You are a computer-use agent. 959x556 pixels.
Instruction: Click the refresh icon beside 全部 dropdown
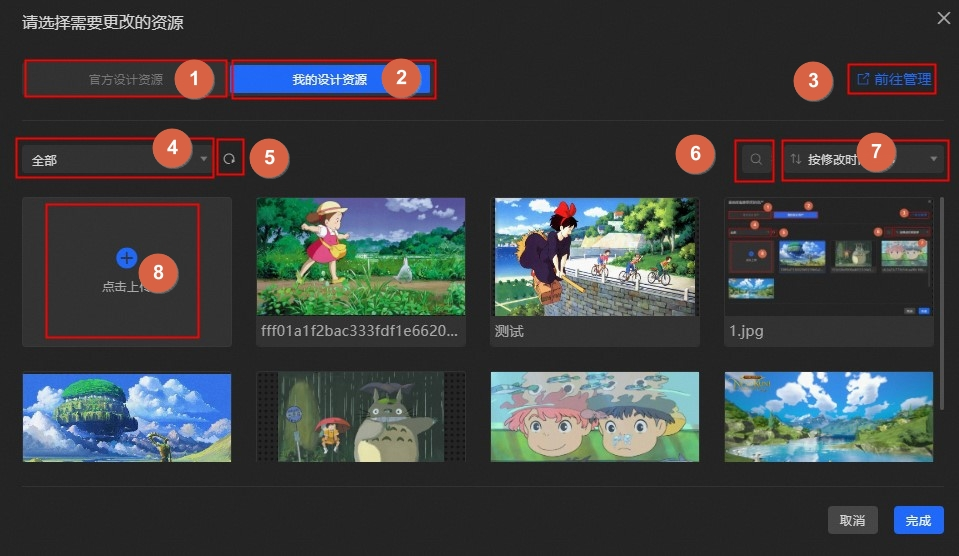(229, 159)
